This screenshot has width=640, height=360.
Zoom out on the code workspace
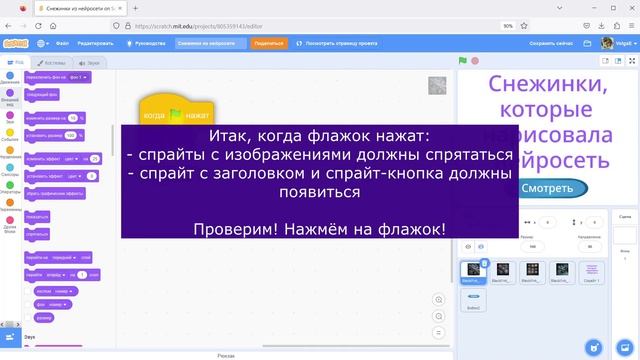[439, 316]
